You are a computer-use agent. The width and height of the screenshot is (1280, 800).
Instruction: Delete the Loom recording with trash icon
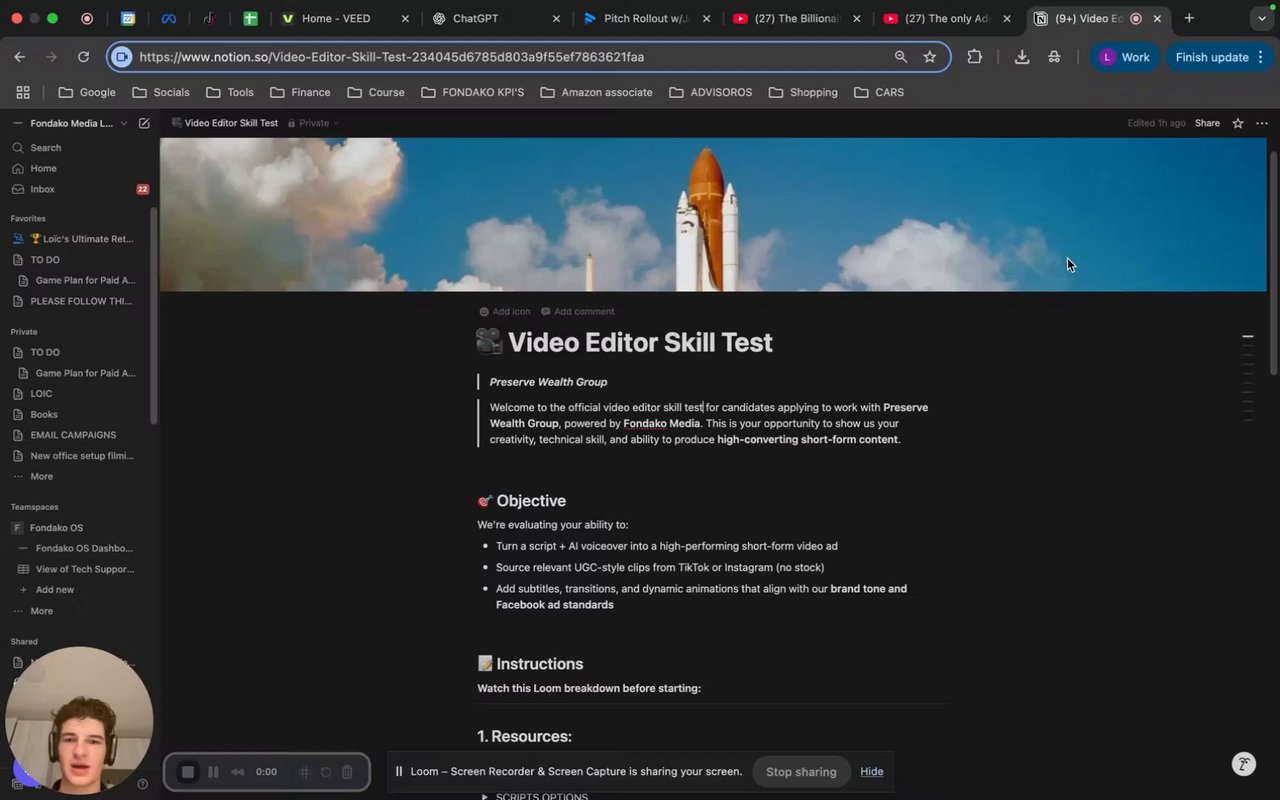[x=347, y=772]
